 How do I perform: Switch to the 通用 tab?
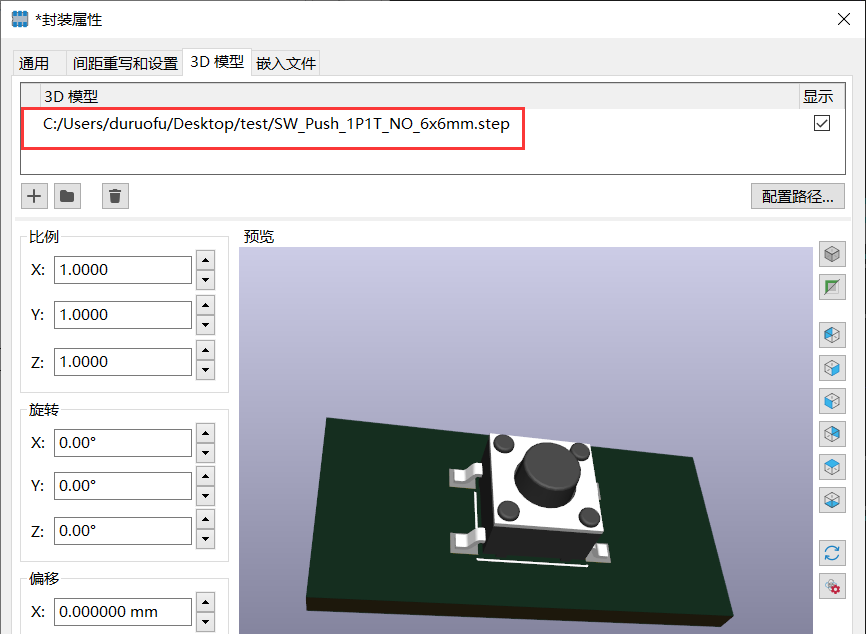34,63
